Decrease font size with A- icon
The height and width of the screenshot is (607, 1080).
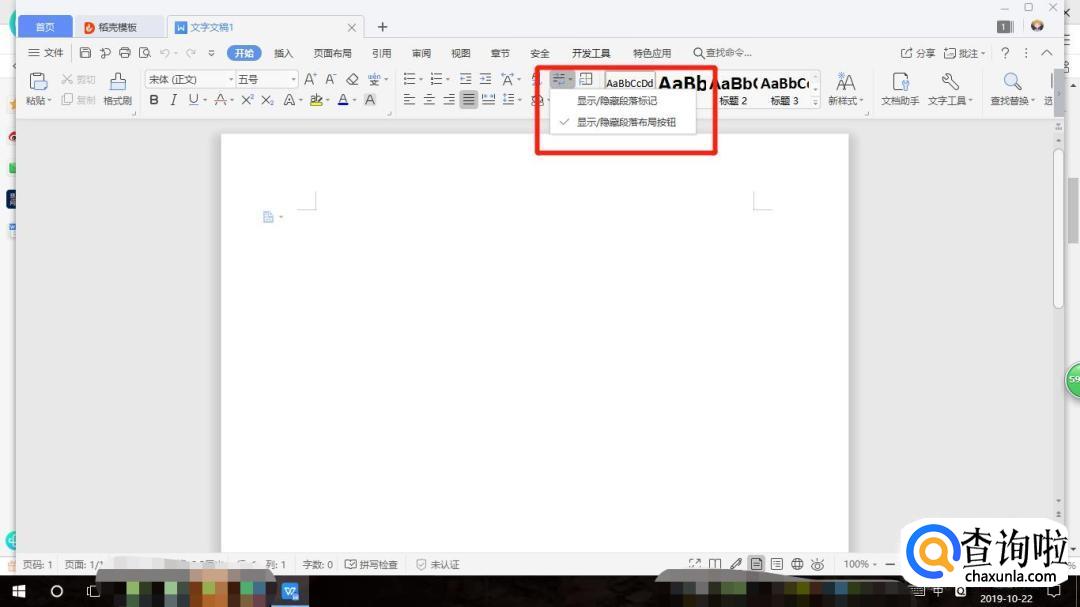coord(331,79)
